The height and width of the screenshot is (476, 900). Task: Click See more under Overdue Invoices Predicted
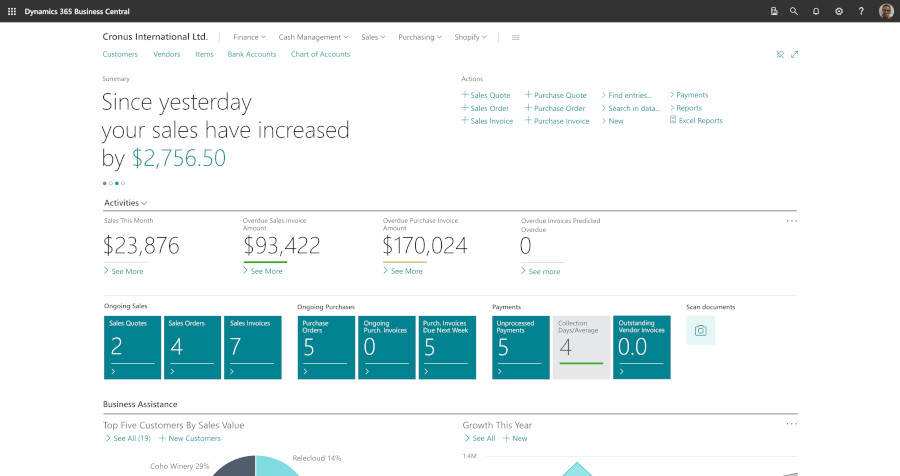click(x=541, y=271)
